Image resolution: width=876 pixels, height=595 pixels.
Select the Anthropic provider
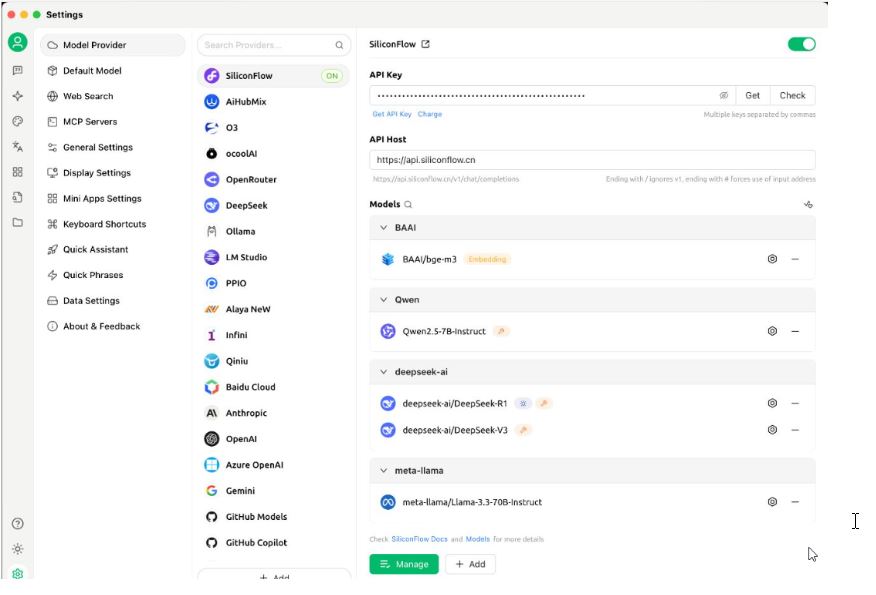[273, 413]
